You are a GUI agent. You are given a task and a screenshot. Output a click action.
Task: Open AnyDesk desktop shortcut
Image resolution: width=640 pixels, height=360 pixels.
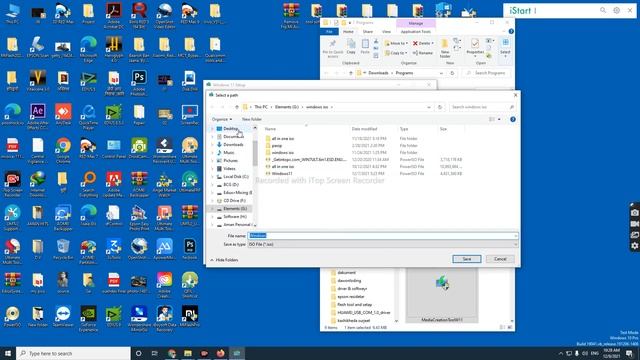(x=63, y=115)
